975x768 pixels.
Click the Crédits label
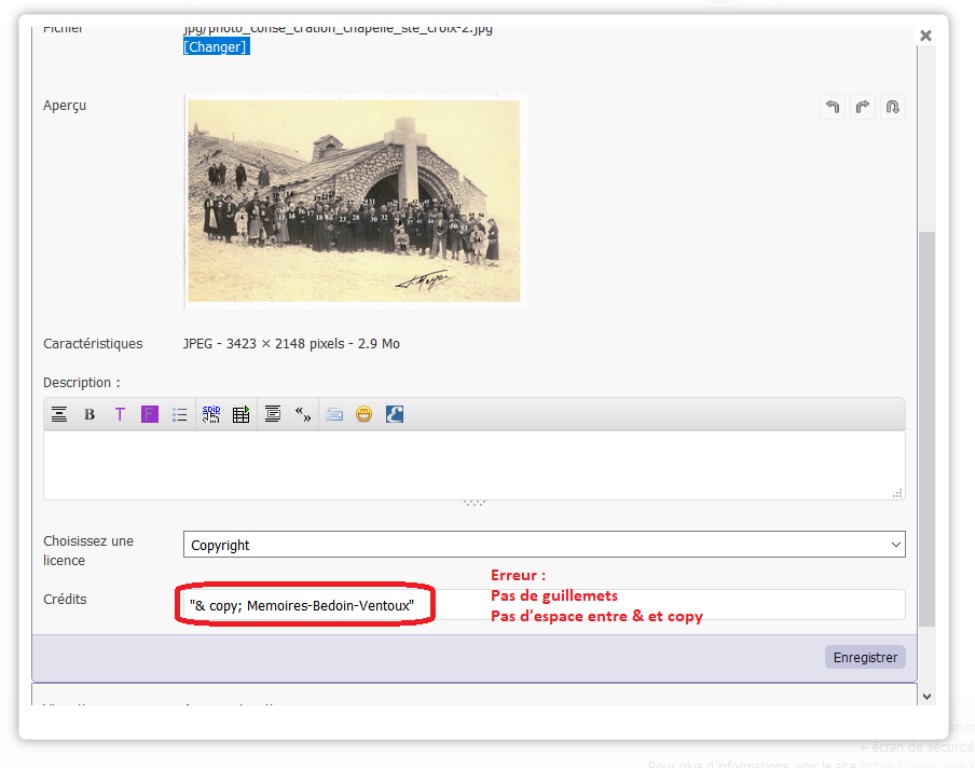[65, 599]
